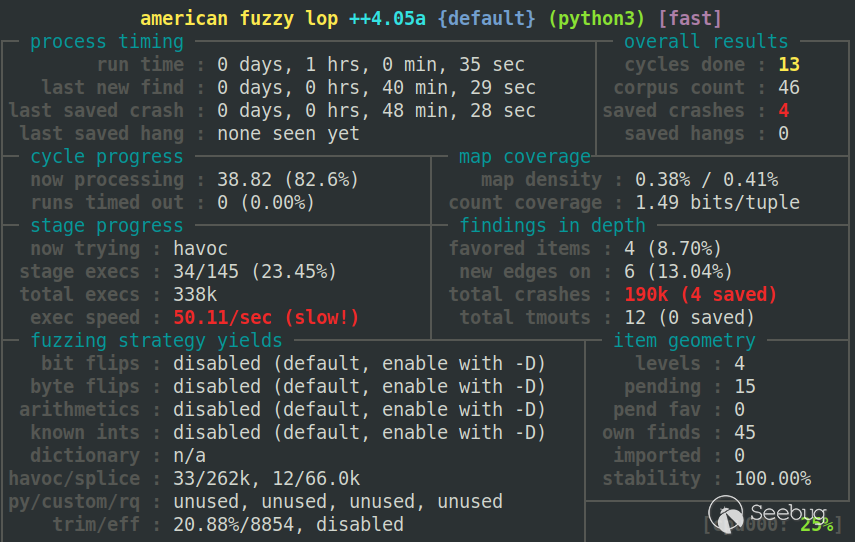
Task: Select the havoc/splice value '33/262k, 12/66.0k'
Action: (x=267, y=478)
